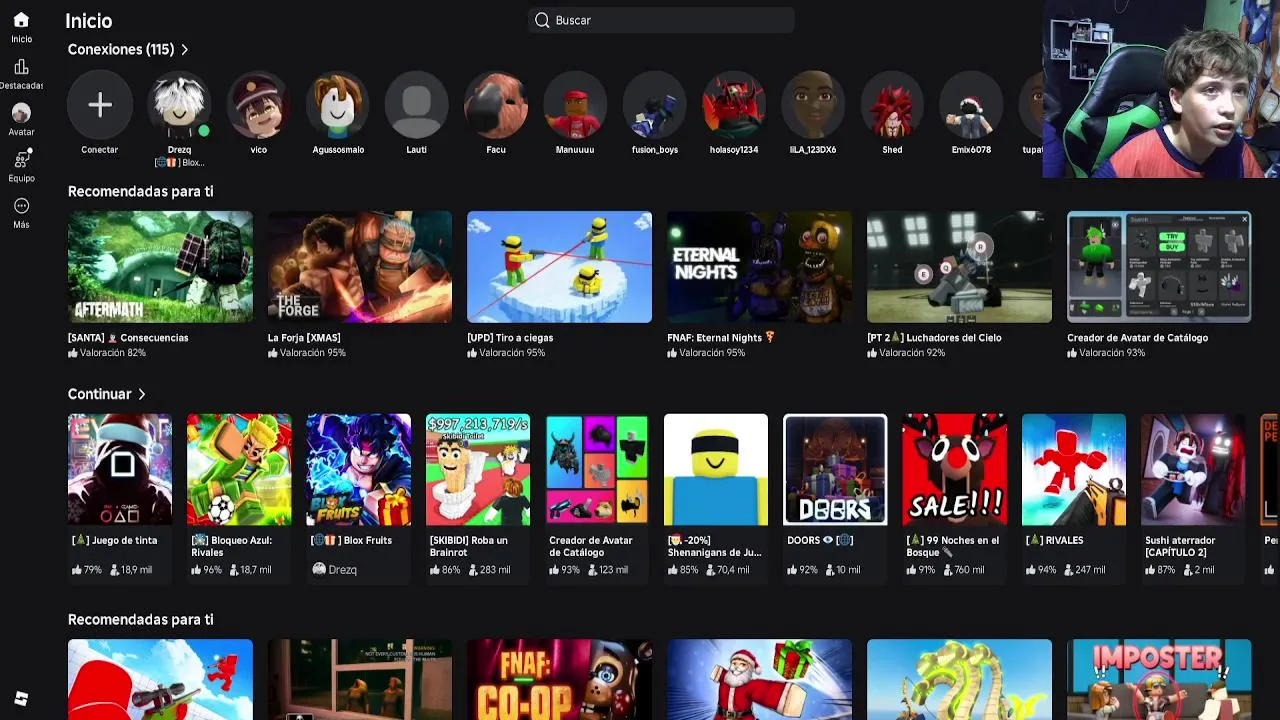Screen dimensions: 1280x720
Task: Open Facu's friend avatar
Action: 496,105
